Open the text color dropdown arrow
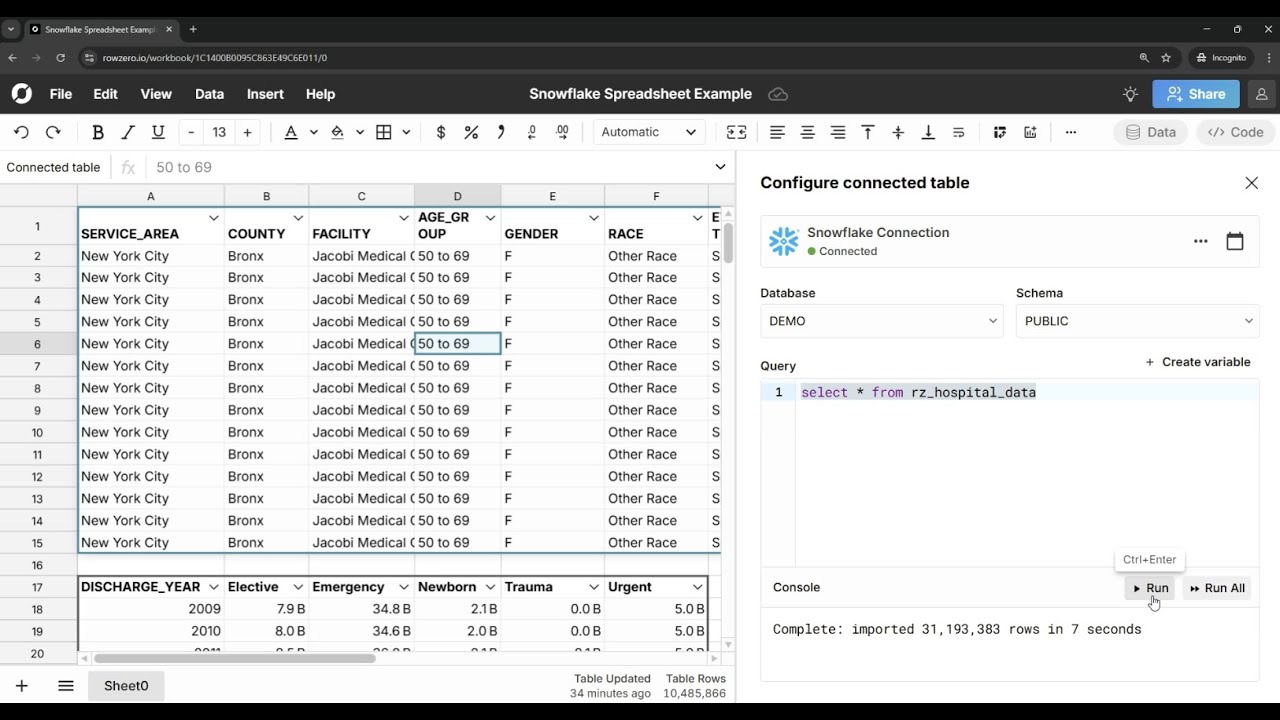 (x=313, y=132)
